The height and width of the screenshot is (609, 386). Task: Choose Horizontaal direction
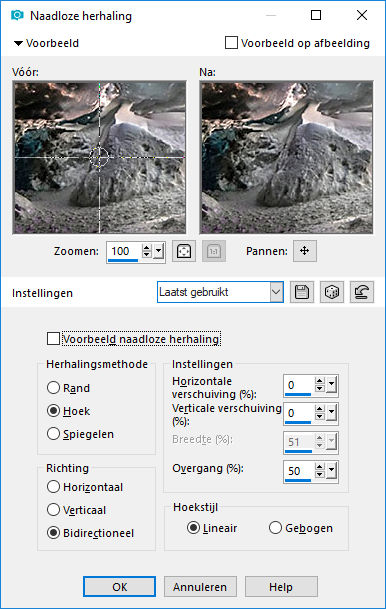click(53, 487)
